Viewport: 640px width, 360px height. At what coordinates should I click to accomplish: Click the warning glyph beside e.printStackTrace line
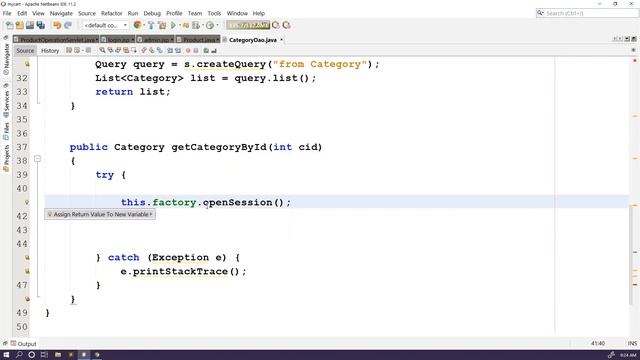tap(27, 271)
